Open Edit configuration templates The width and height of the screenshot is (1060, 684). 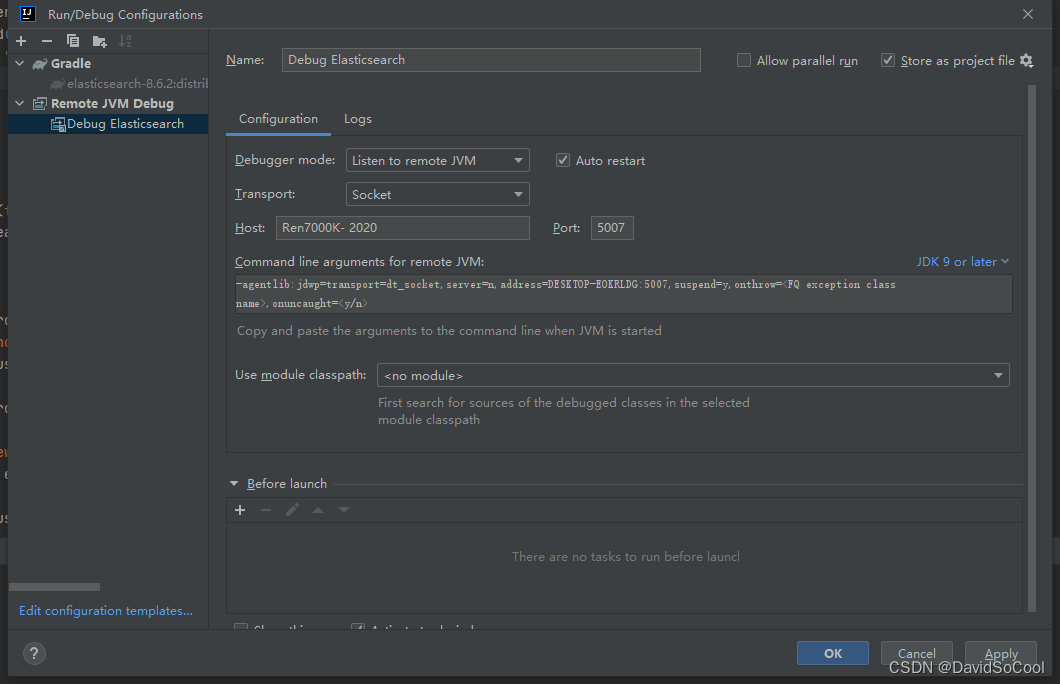click(x=104, y=610)
